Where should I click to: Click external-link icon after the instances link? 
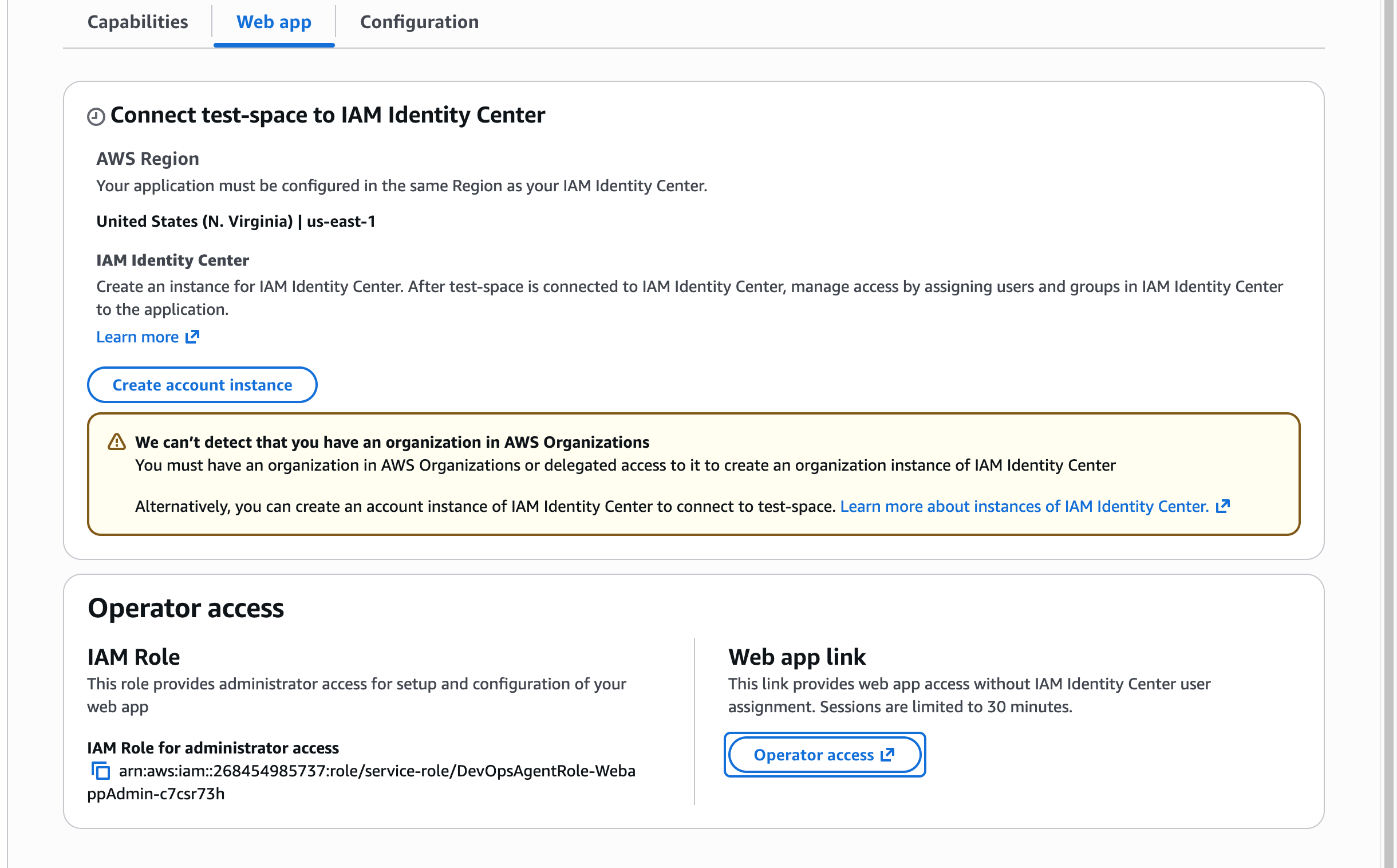coord(1223,506)
